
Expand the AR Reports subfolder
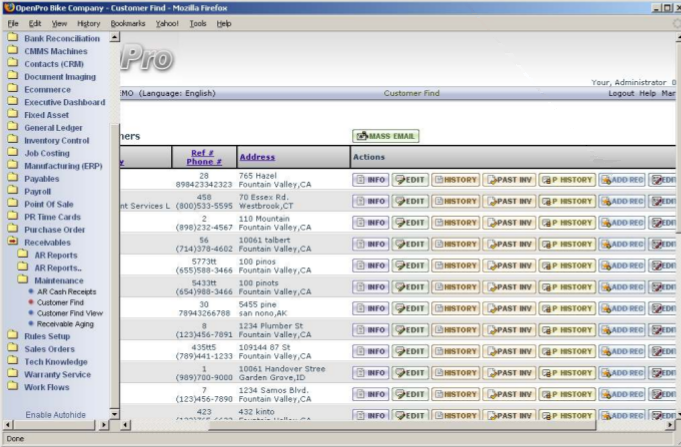tap(55, 255)
